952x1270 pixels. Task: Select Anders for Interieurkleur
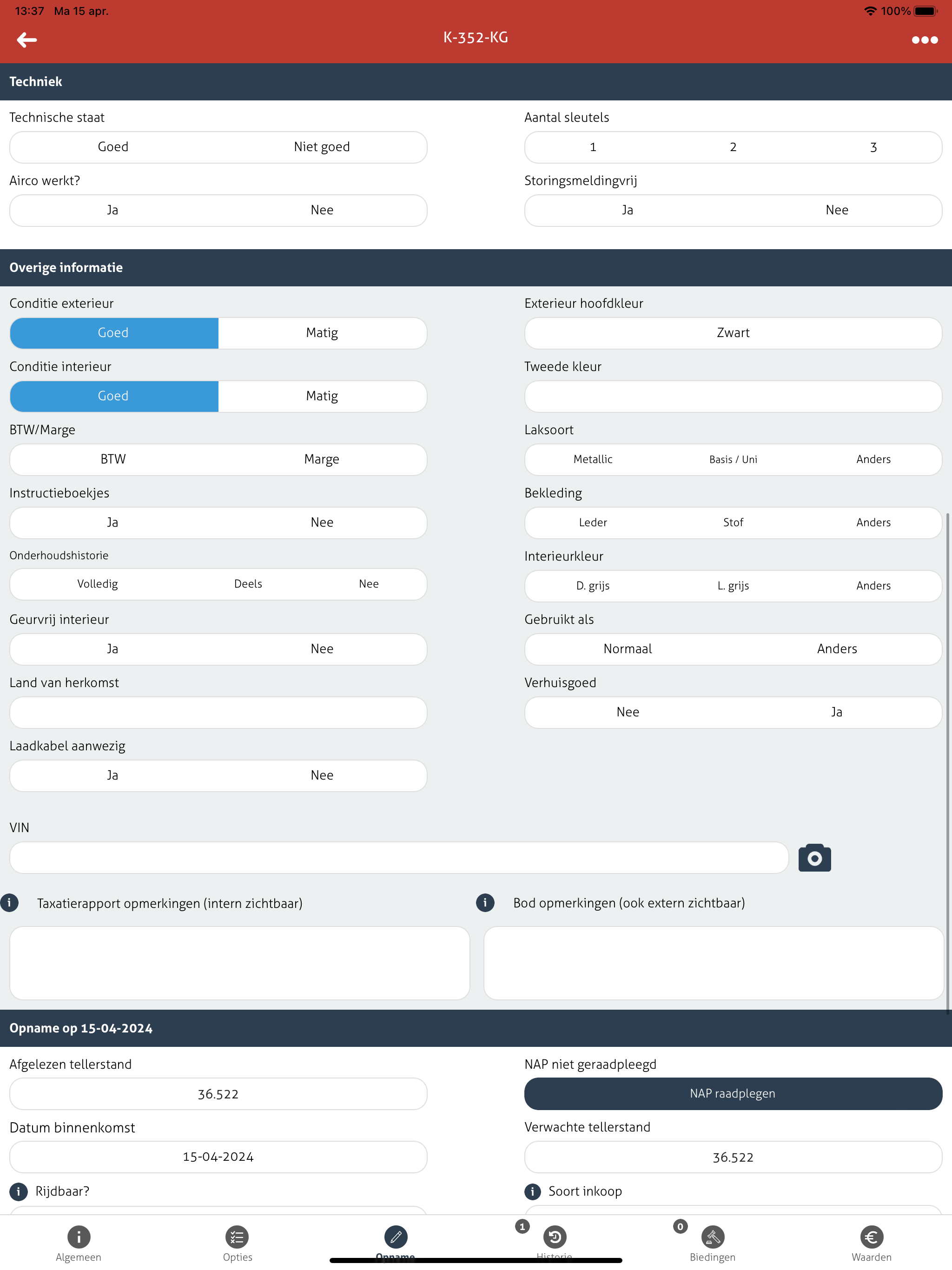coord(873,586)
